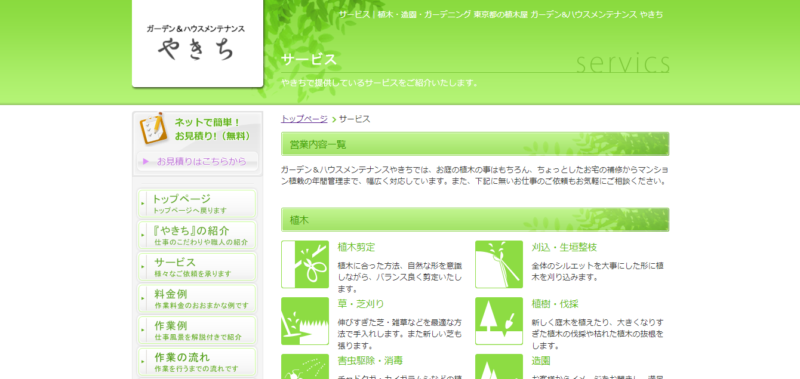Screen dimensions: 800x379
Task: Click the 植木剪定 heading link
Action: [x=356, y=247]
